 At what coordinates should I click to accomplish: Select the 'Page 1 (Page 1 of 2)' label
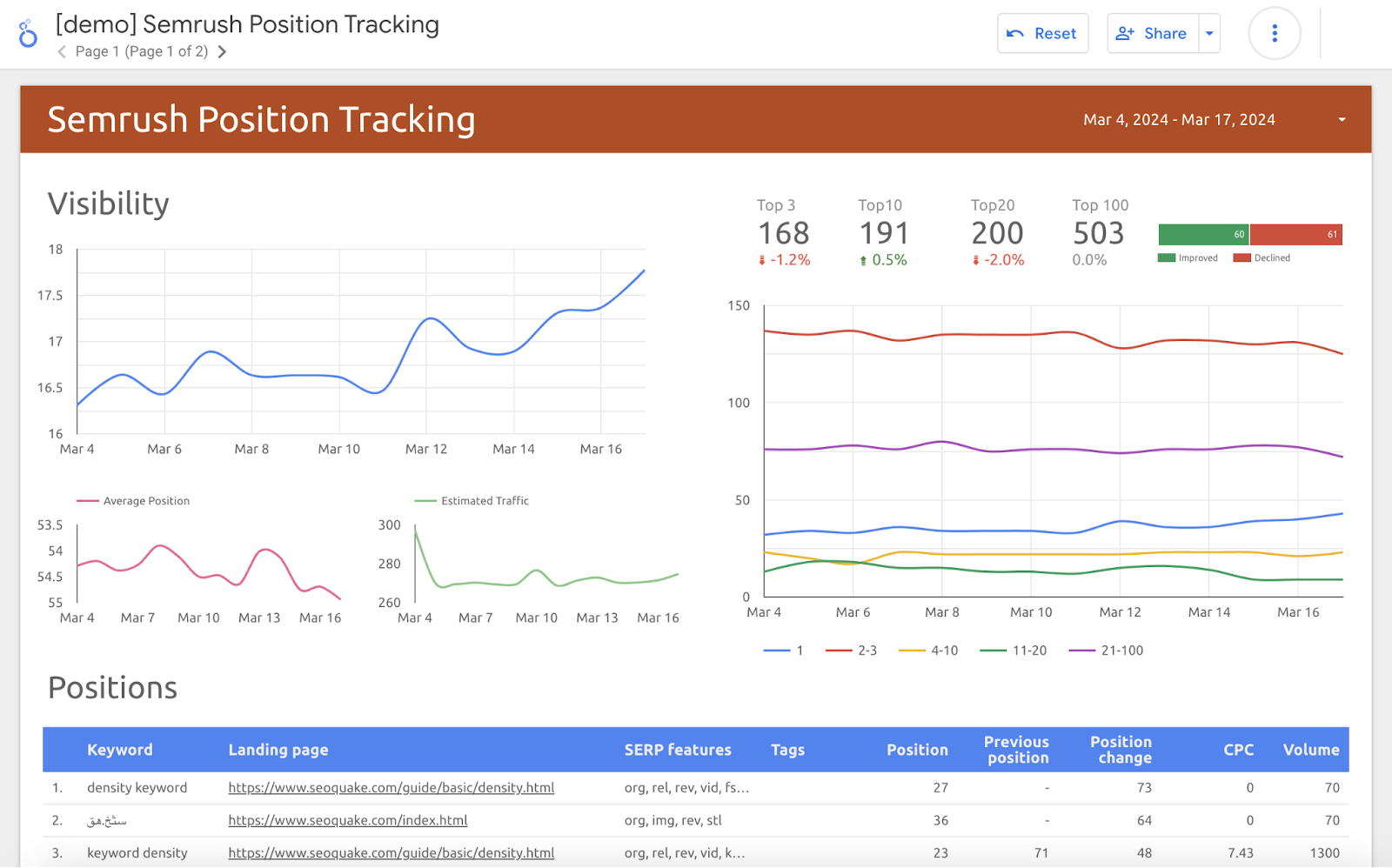(x=142, y=51)
